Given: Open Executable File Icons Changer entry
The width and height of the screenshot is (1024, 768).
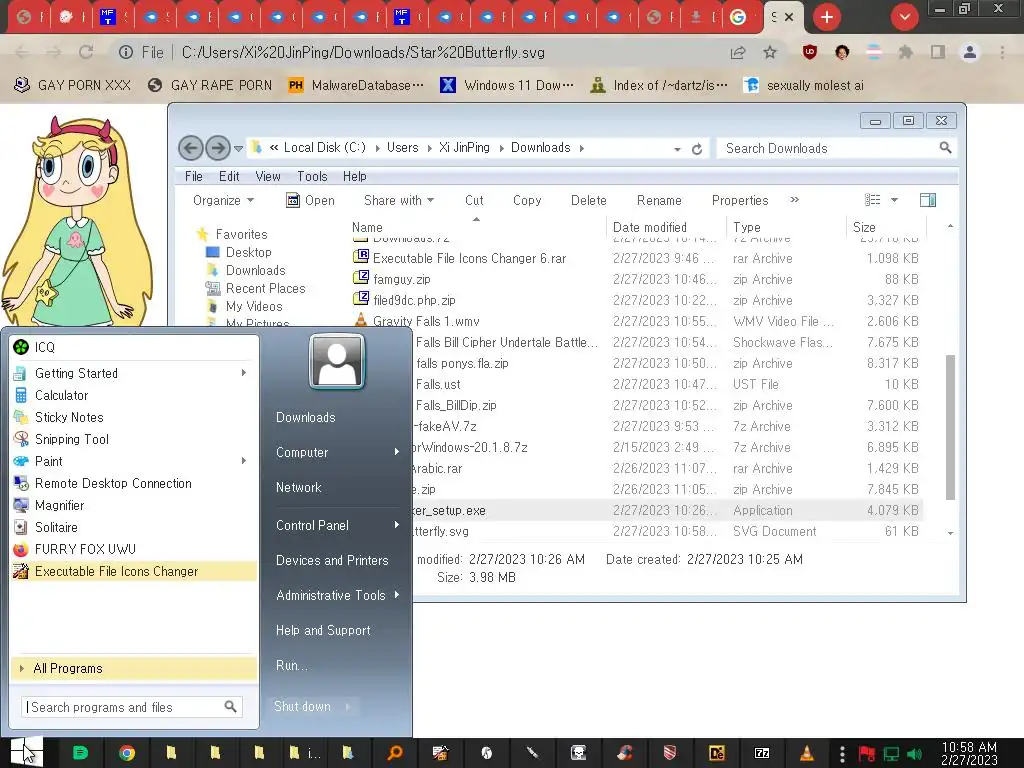Looking at the screenshot, I should pos(134,571).
